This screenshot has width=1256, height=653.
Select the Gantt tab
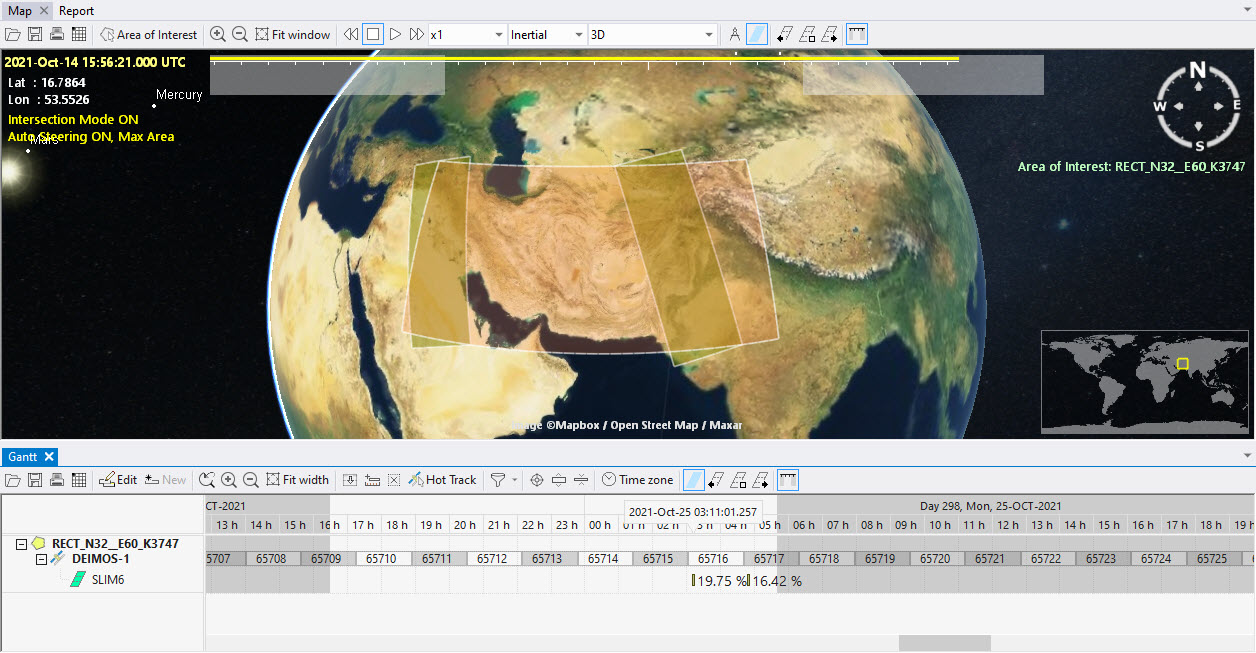[x=22, y=457]
